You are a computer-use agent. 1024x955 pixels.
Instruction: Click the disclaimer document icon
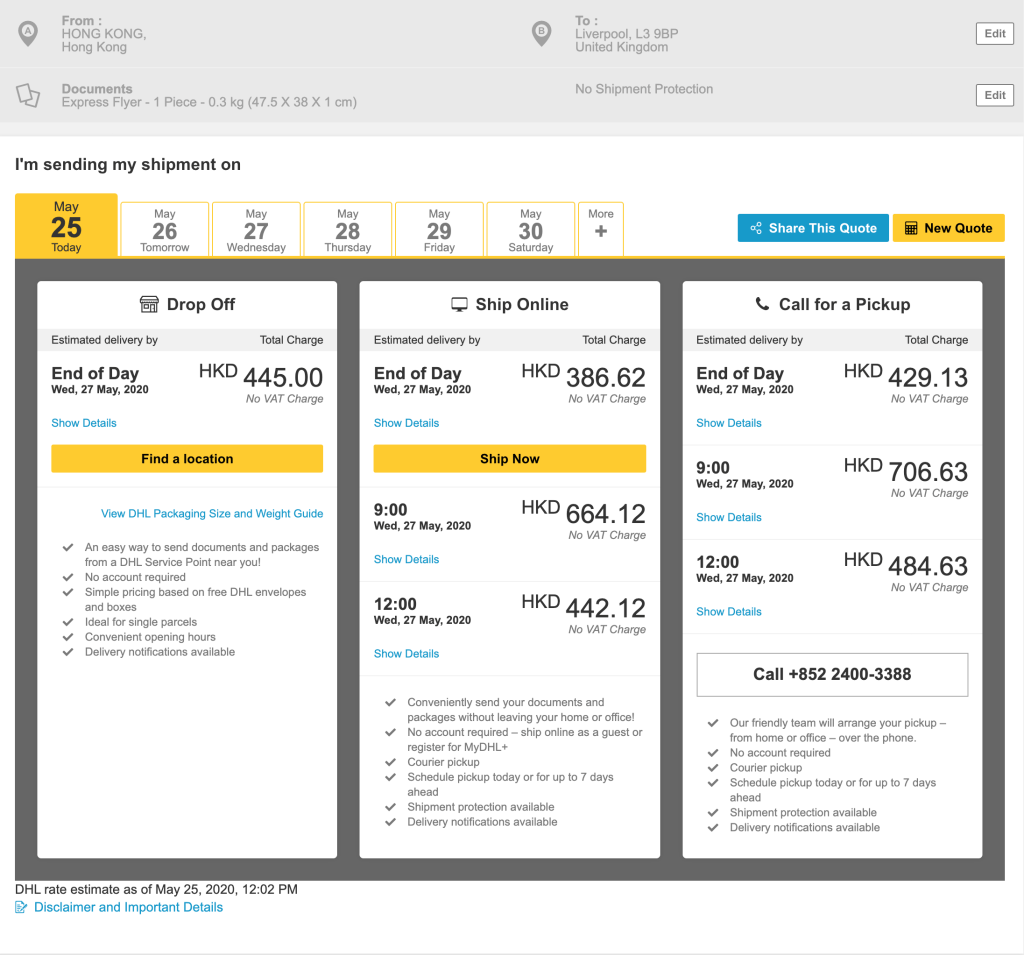(21, 907)
